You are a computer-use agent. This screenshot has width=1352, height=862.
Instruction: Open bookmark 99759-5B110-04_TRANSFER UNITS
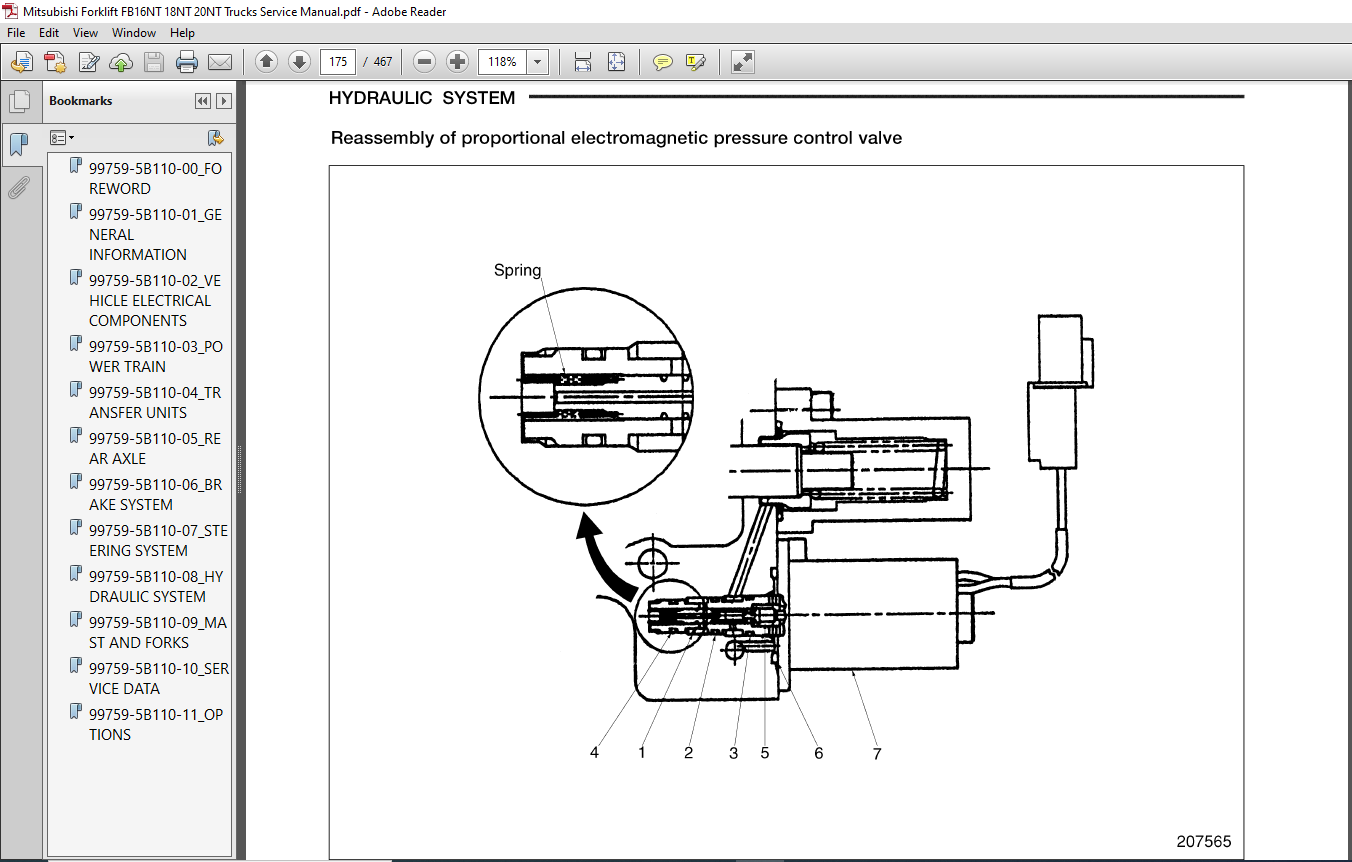click(x=155, y=403)
